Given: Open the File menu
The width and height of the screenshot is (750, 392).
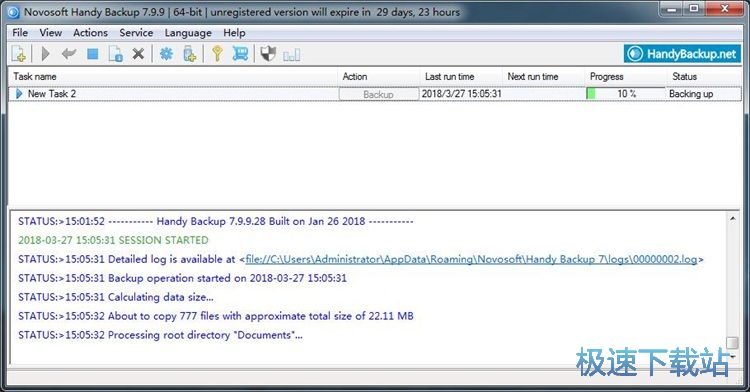Looking at the screenshot, I should click(20, 33).
